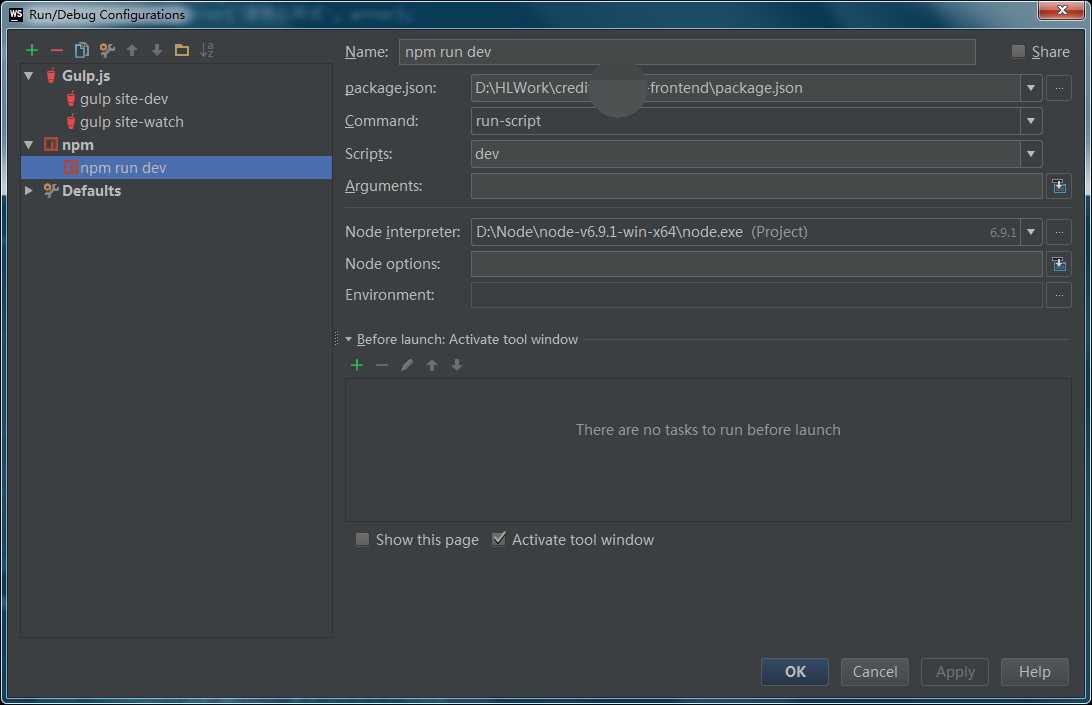1092x705 pixels.
Task: Select the Defaults group
Action: [91, 190]
